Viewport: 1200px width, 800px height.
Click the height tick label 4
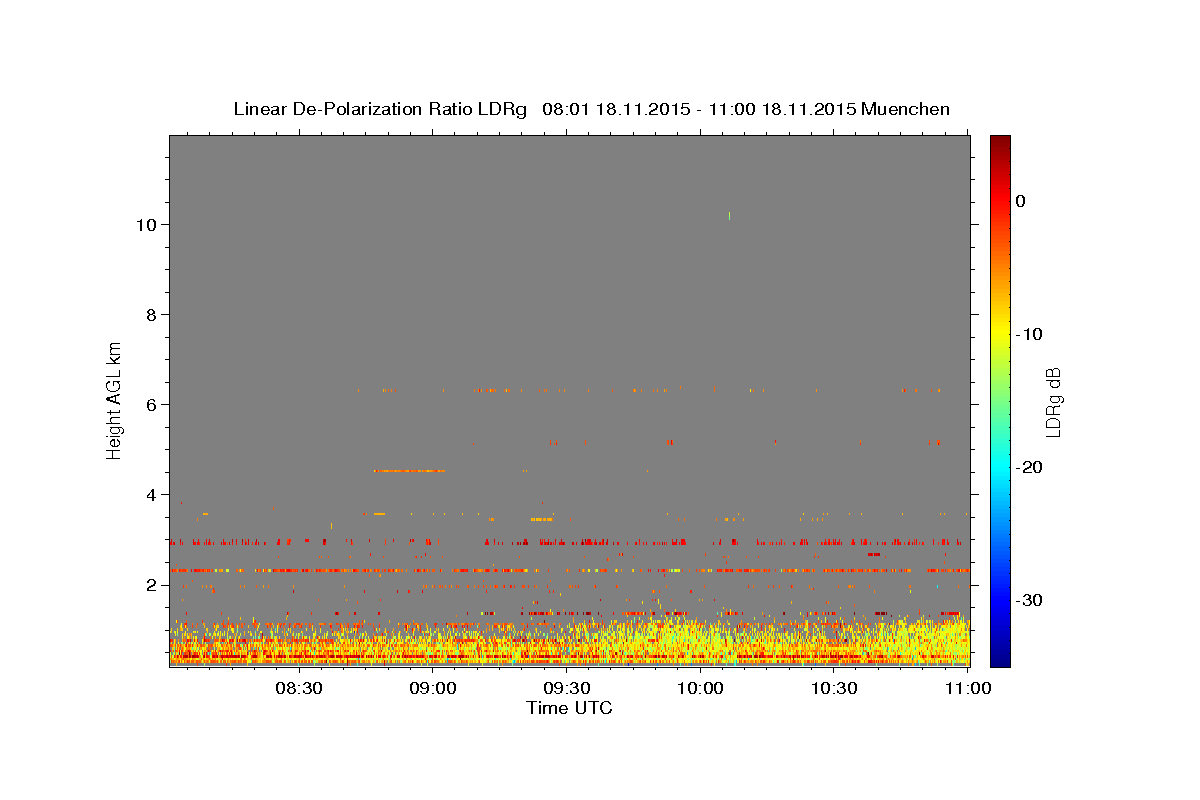coord(151,495)
